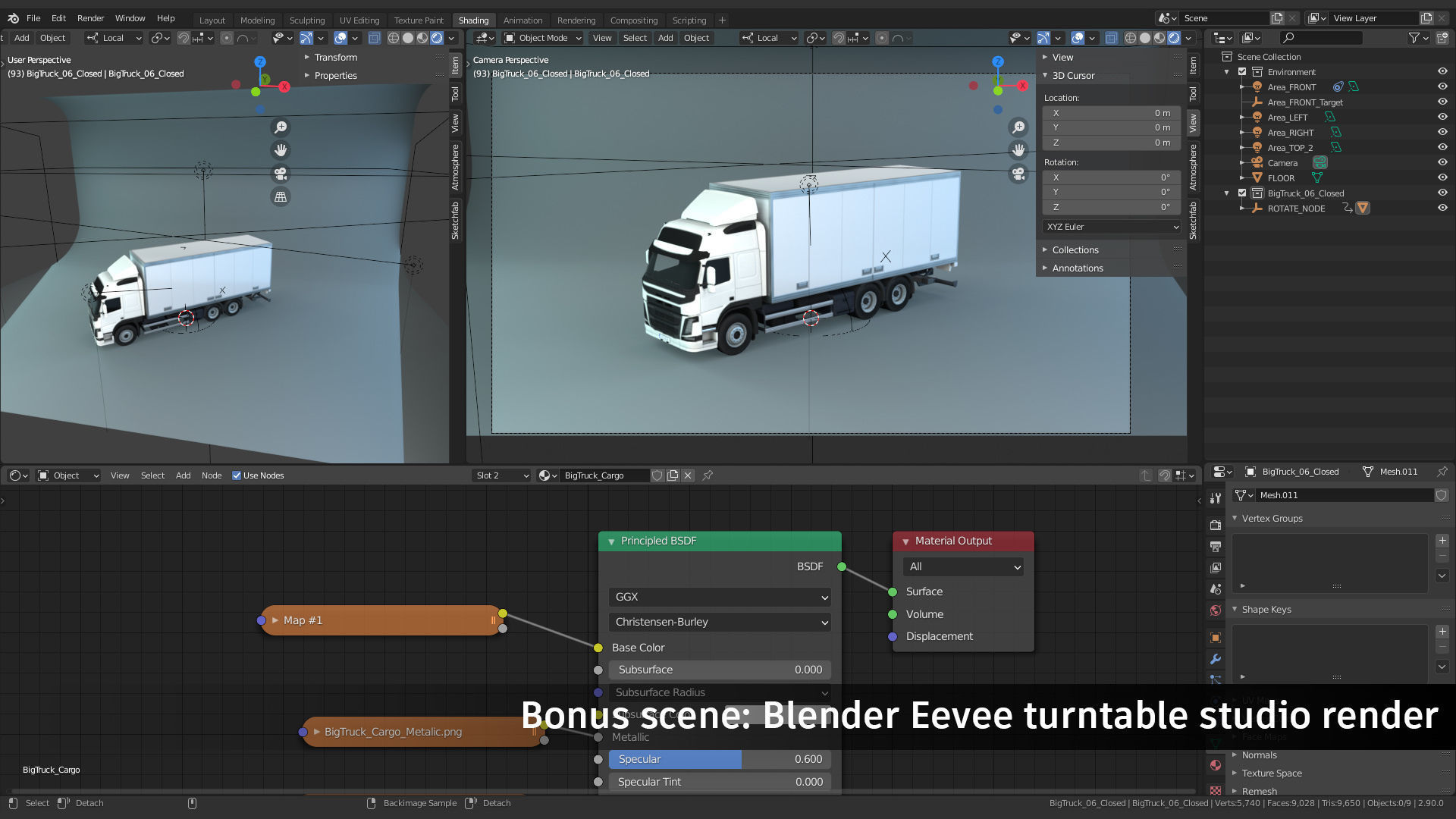
Task: Click the Subsurface value slider
Action: 720,670
